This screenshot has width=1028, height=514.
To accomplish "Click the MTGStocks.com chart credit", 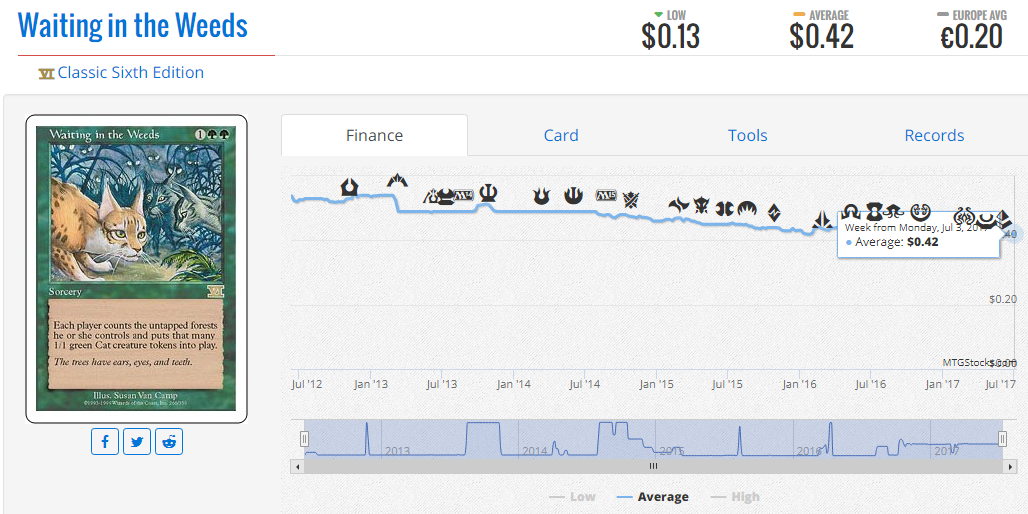I will click(x=979, y=362).
